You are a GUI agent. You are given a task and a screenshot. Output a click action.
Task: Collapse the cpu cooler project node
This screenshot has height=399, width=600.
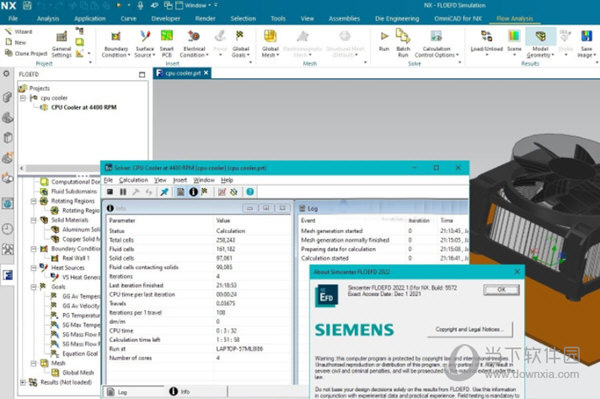pyautogui.click(x=23, y=98)
